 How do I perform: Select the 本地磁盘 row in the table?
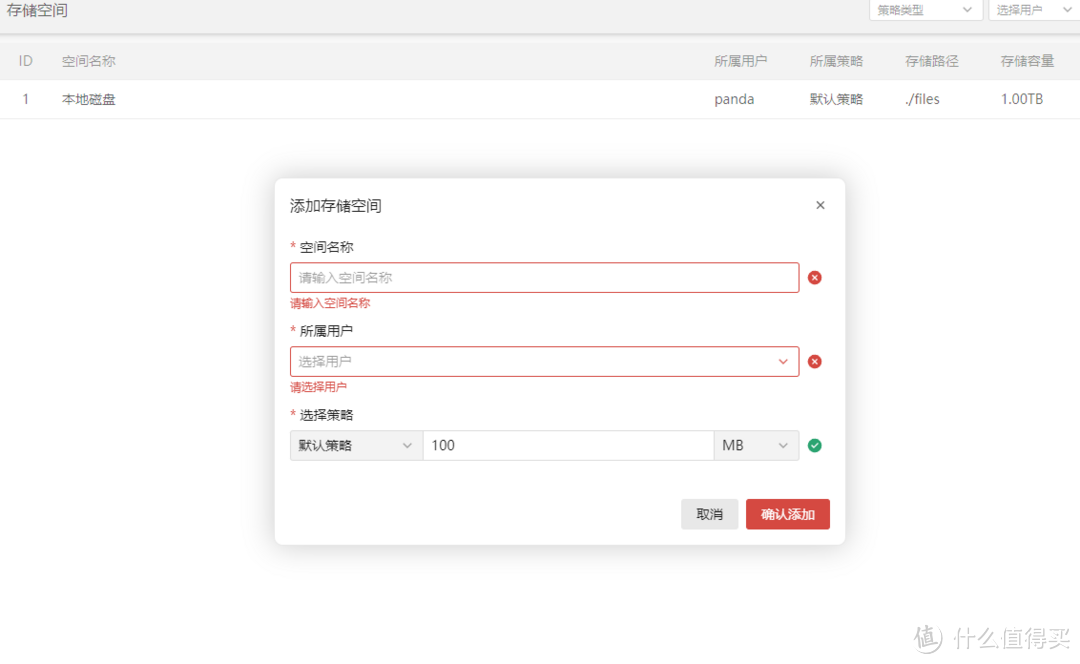pyautogui.click(x=88, y=99)
